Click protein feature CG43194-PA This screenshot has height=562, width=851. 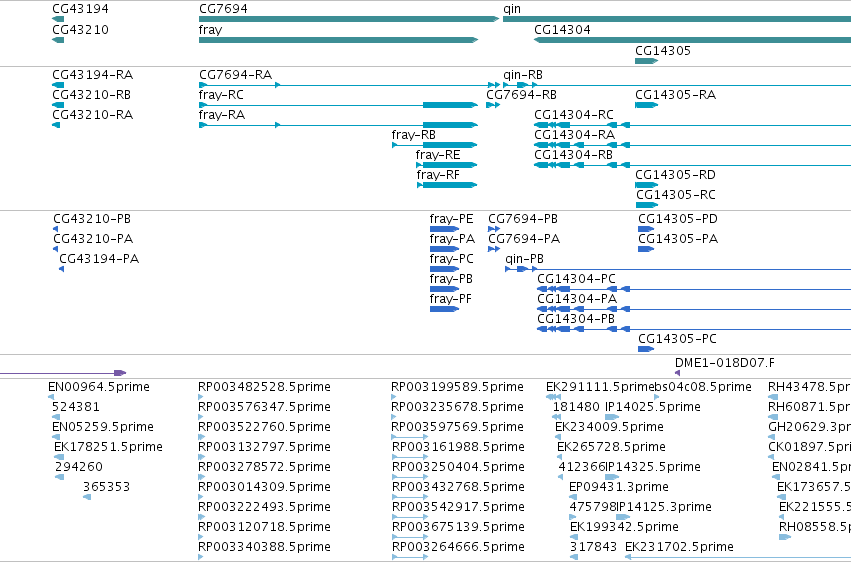[x=61, y=269]
